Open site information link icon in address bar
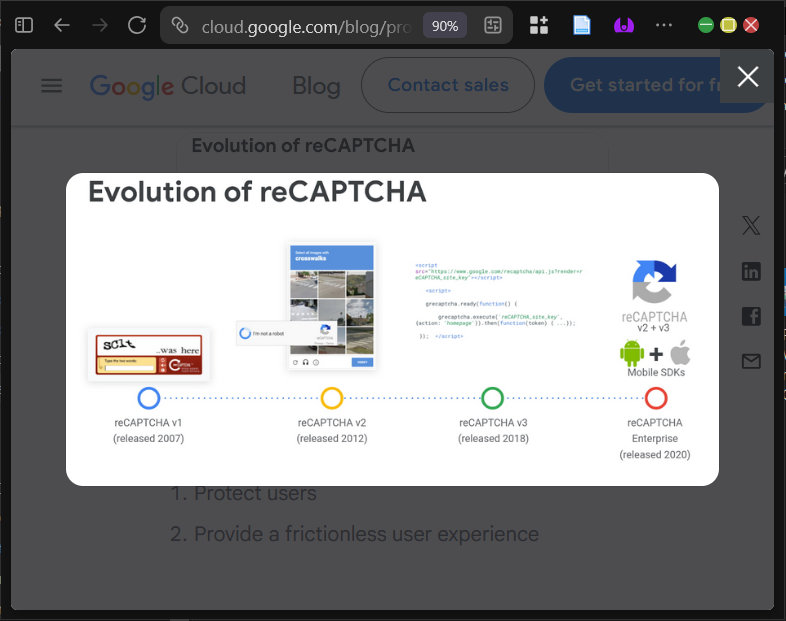Screen dimensions: 786x621 (179, 25)
